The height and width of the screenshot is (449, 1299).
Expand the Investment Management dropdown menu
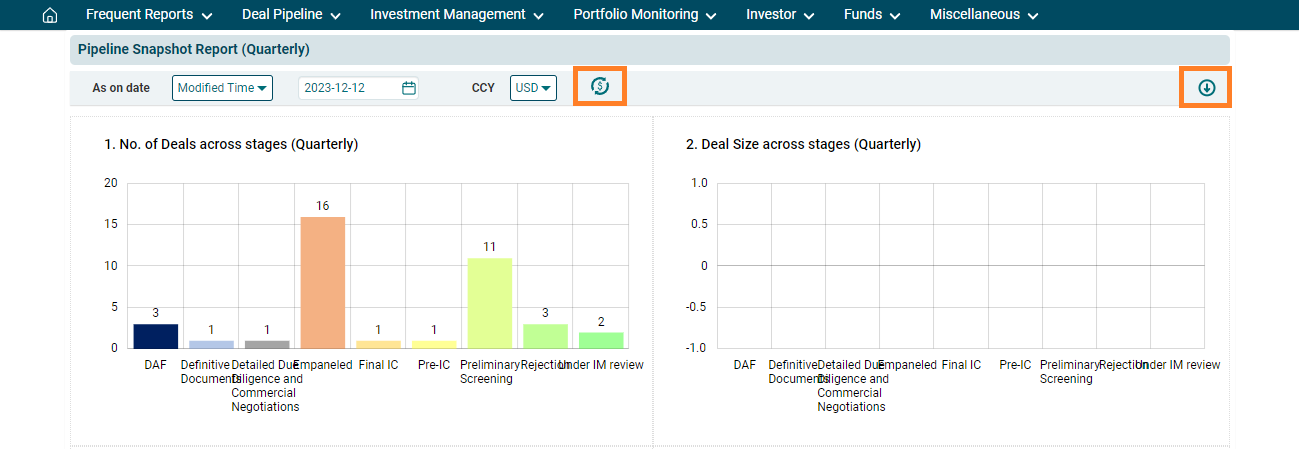[x=456, y=15]
